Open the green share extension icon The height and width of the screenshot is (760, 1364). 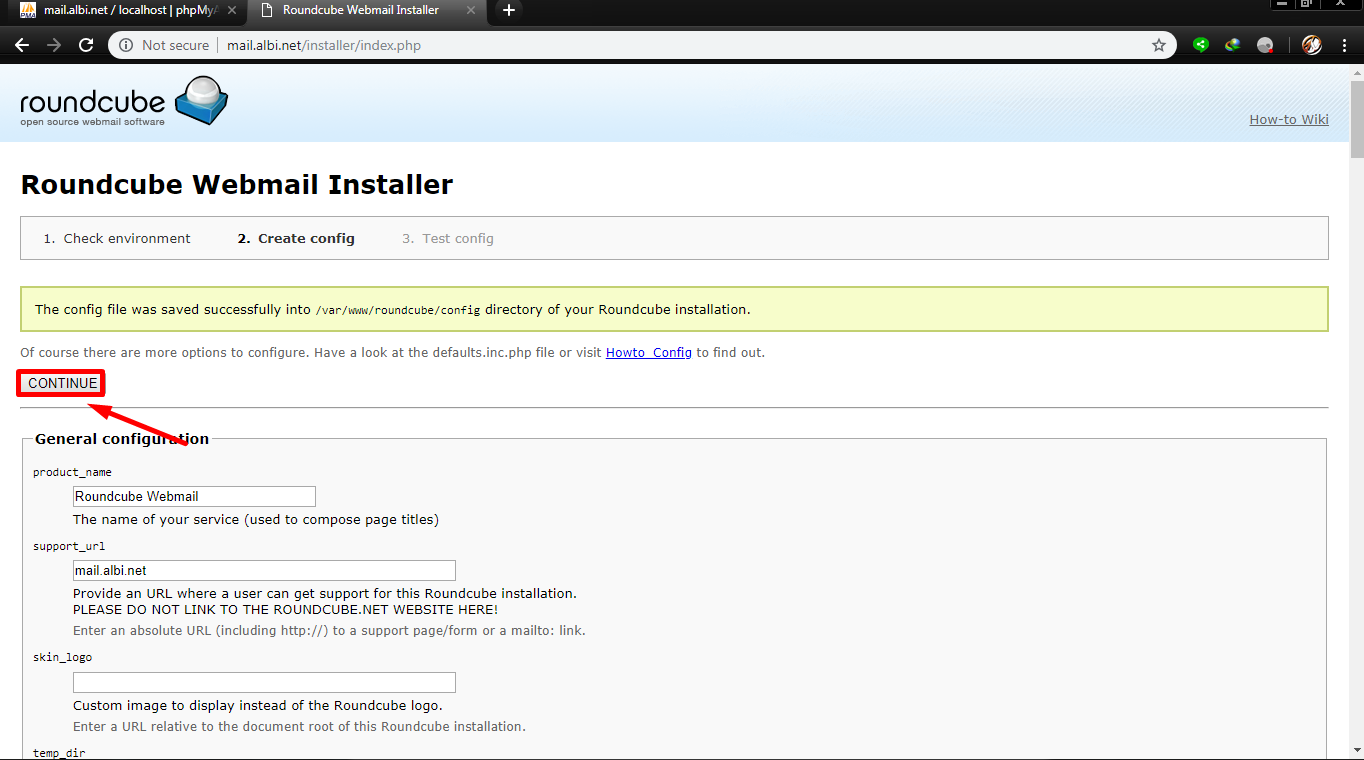pos(1201,45)
